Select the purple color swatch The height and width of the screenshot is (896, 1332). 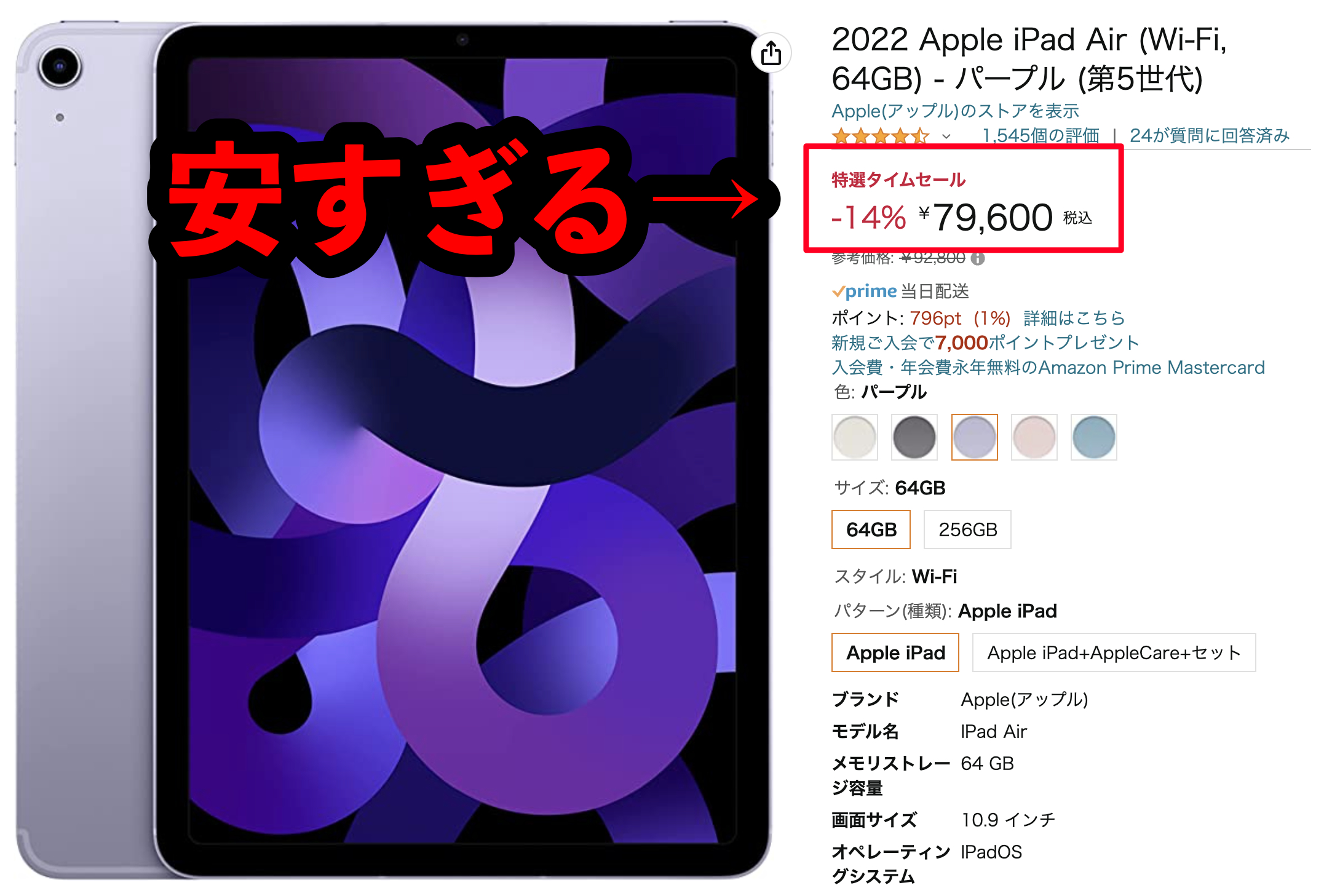point(974,437)
